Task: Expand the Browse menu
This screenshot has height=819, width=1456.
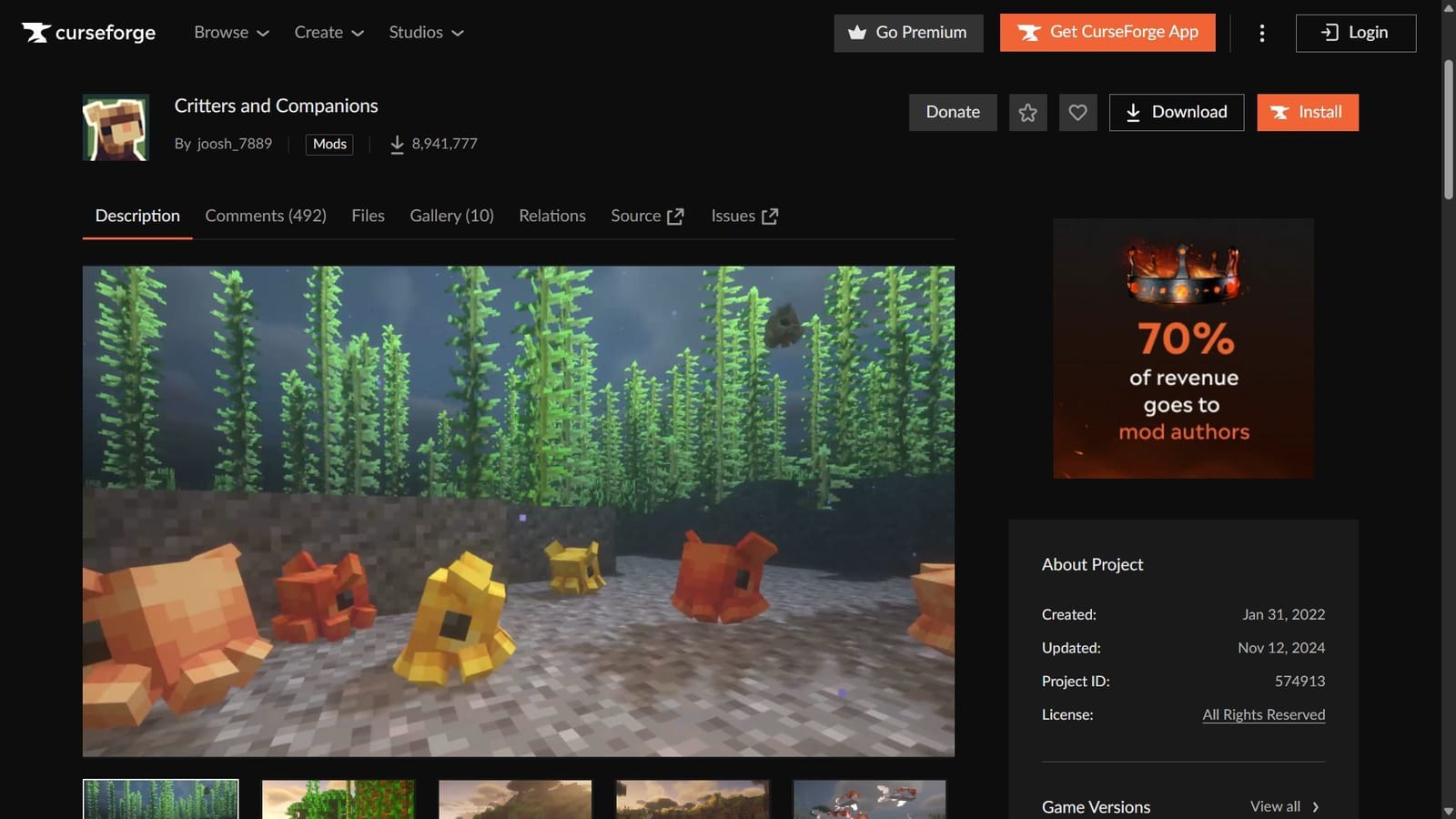Action: 230,32
